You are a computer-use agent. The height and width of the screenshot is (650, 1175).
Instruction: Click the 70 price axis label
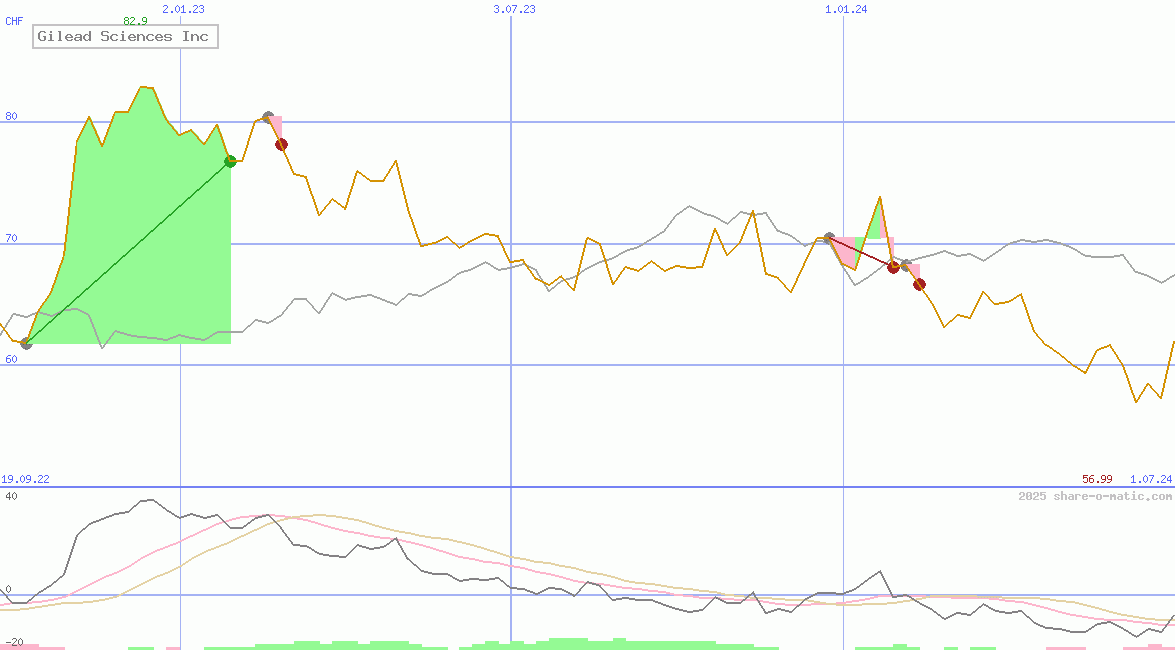[x=11, y=238]
